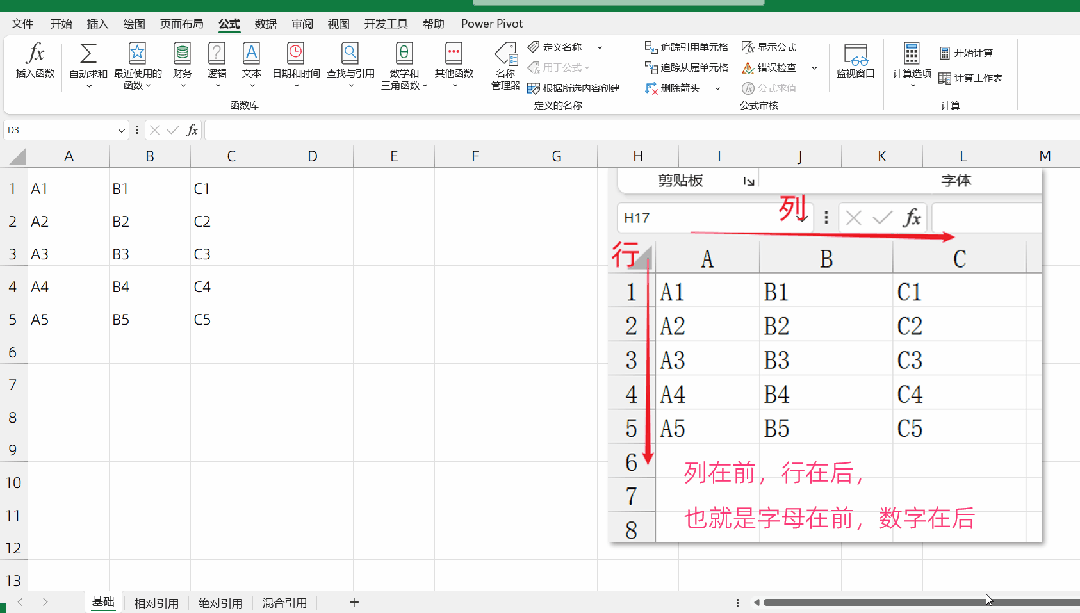Expand the AutoSum dropdown arrow
This screenshot has width=1080, height=613.
coord(88,85)
